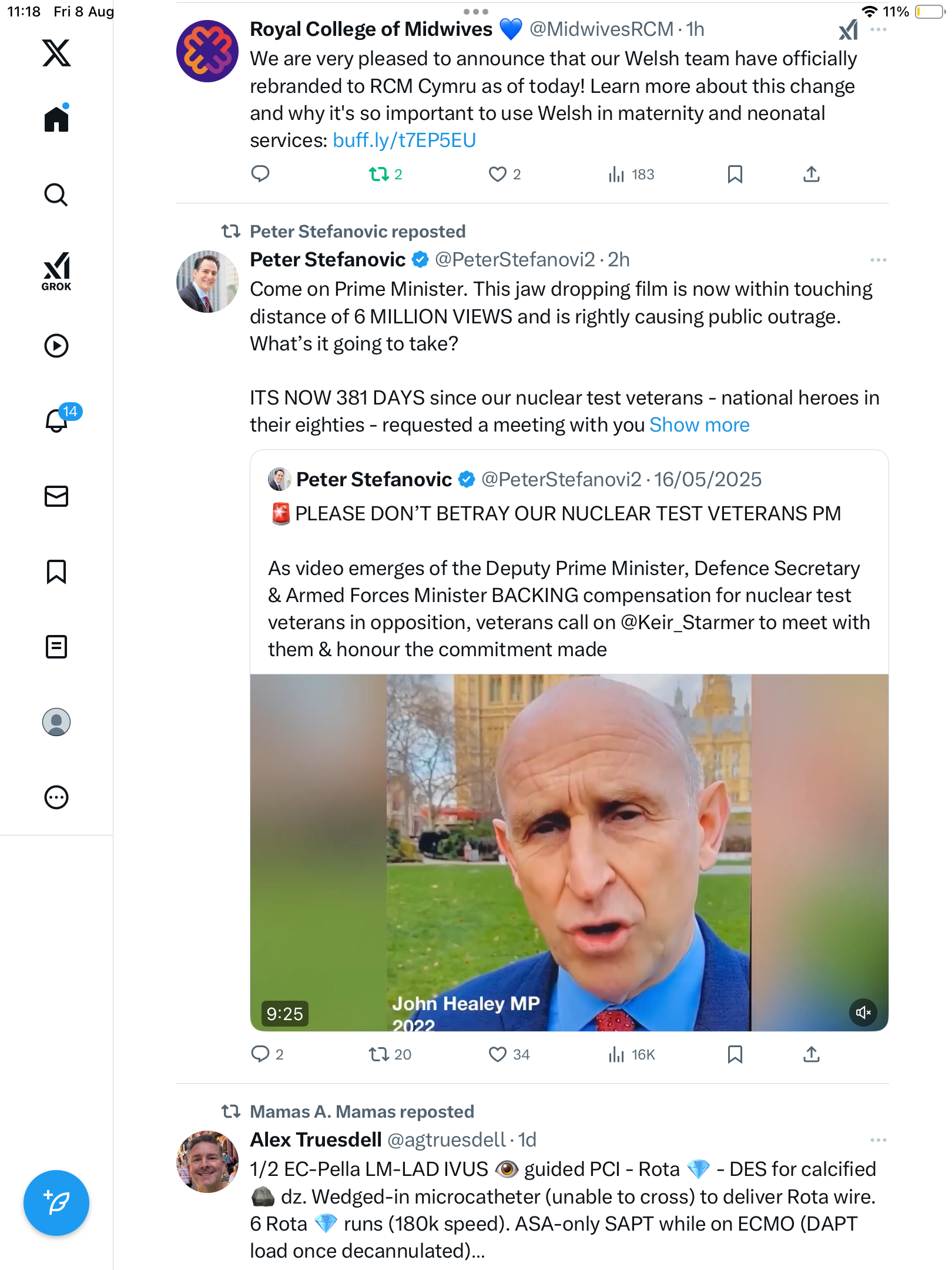Open Bookmarks in the sidebar

(x=56, y=571)
